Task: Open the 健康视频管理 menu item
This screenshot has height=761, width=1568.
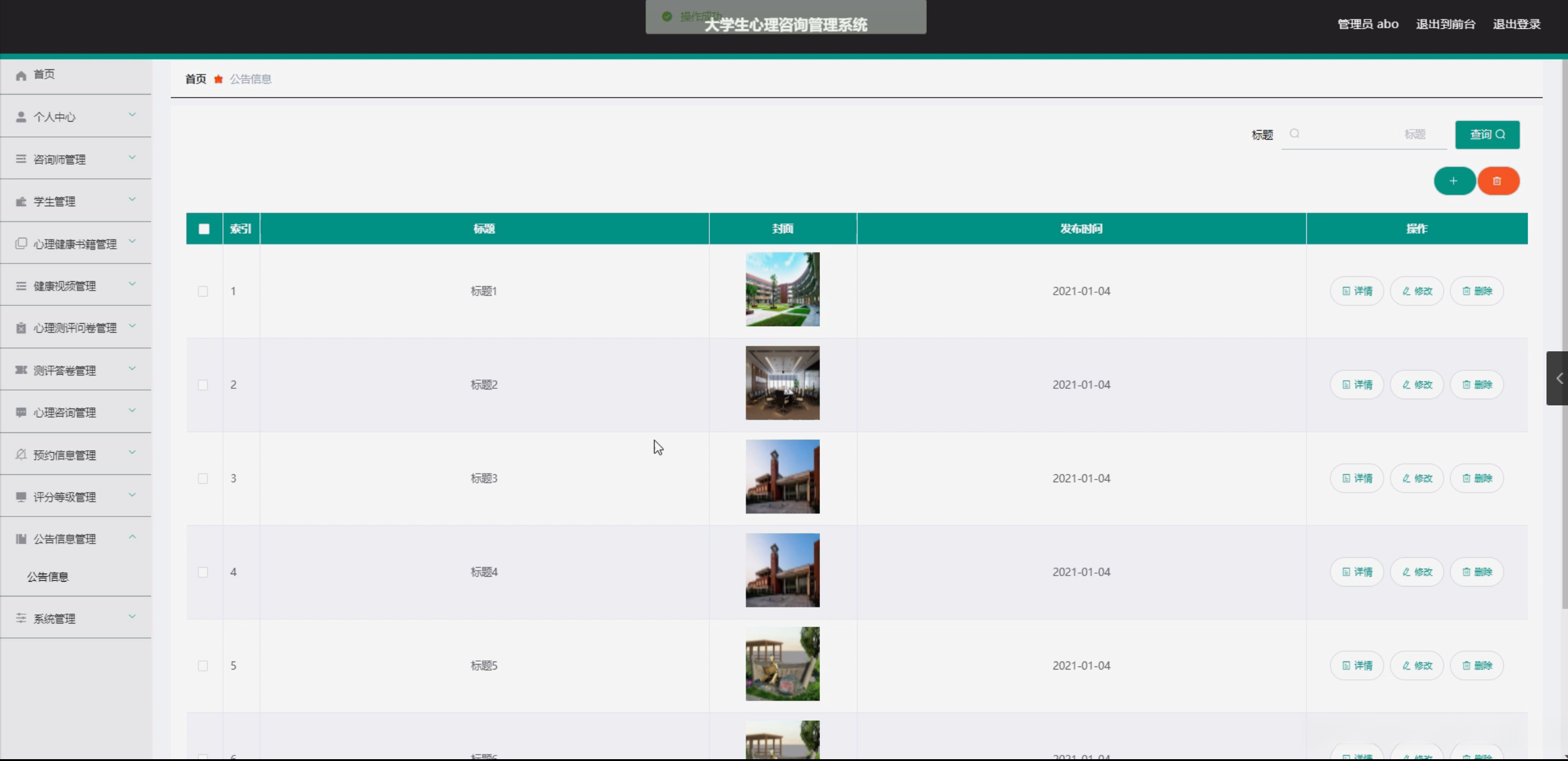Action: [x=64, y=286]
